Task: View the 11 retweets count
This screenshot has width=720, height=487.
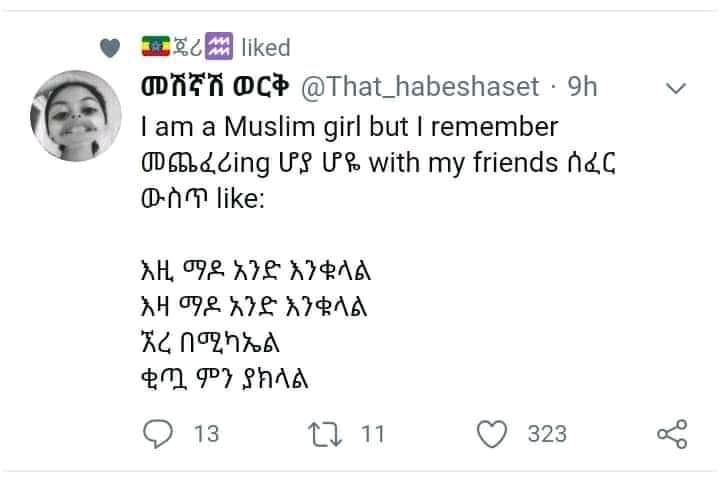Action: (x=372, y=434)
